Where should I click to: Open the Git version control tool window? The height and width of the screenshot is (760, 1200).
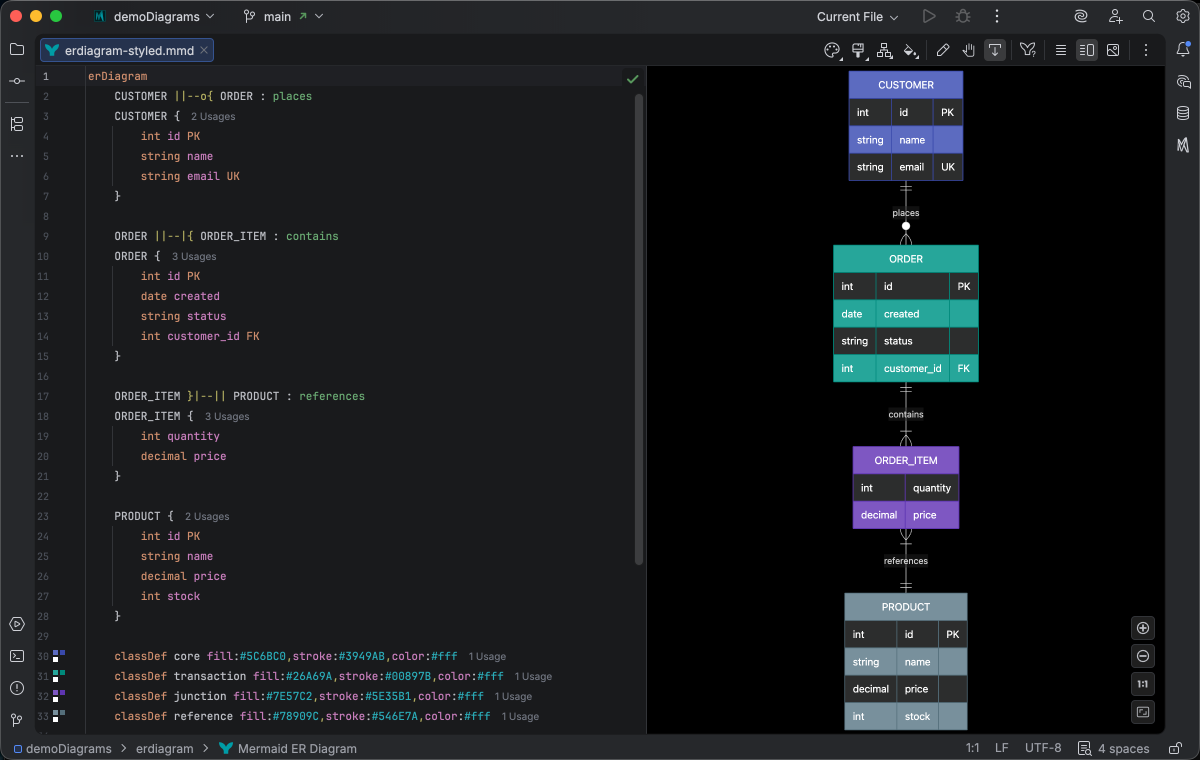pyautogui.click(x=17, y=720)
